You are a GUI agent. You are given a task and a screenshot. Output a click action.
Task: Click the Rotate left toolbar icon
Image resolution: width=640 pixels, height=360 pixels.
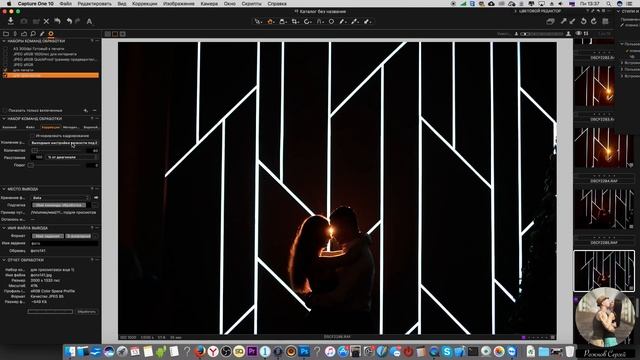[x=584, y=21]
